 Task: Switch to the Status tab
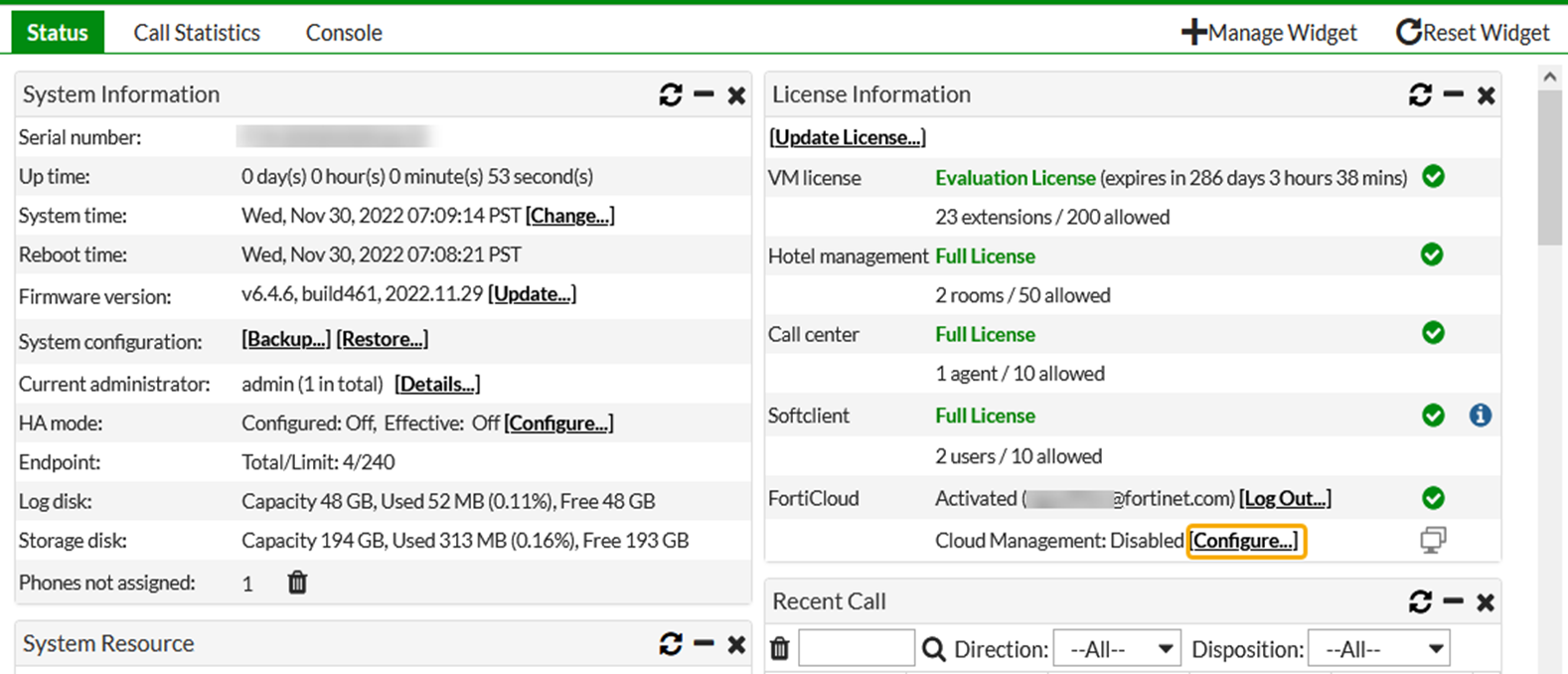[x=58, y=33]
